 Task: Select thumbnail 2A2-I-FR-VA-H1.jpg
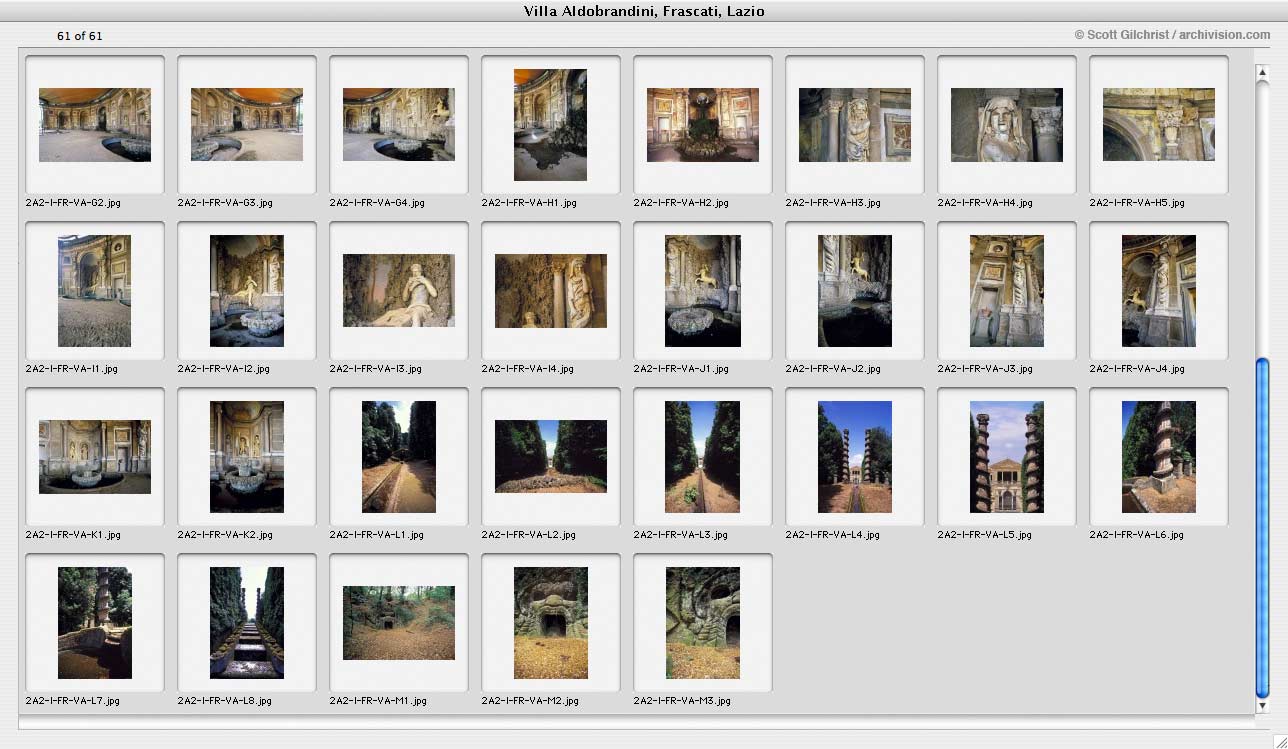point(551,125)
